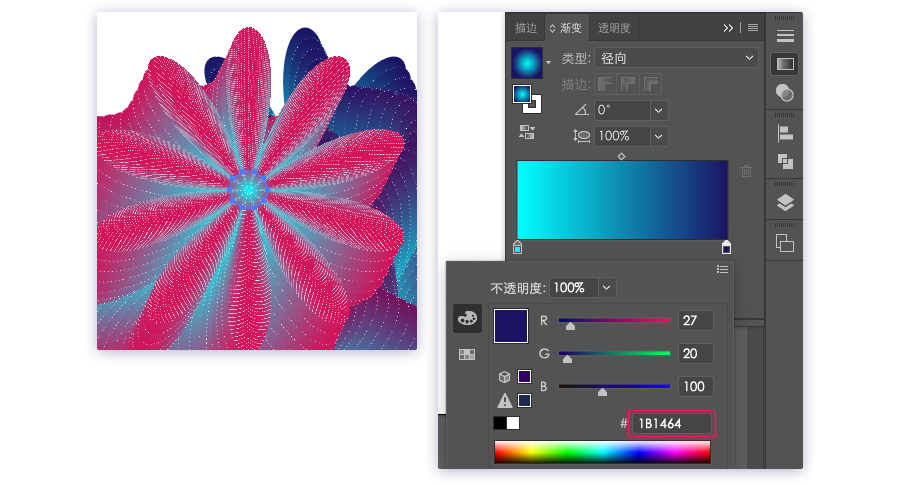Open the dock hamburger menu icon
Screen dimensions: 900x485
(785, 36)
